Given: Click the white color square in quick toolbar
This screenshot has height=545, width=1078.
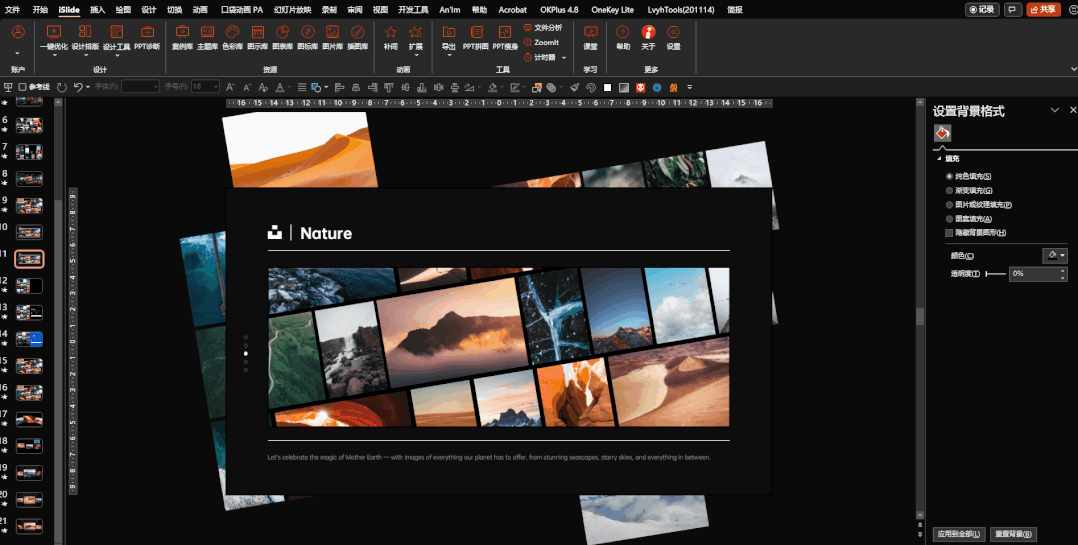Looking at the screenshot, I should [607, 87].
